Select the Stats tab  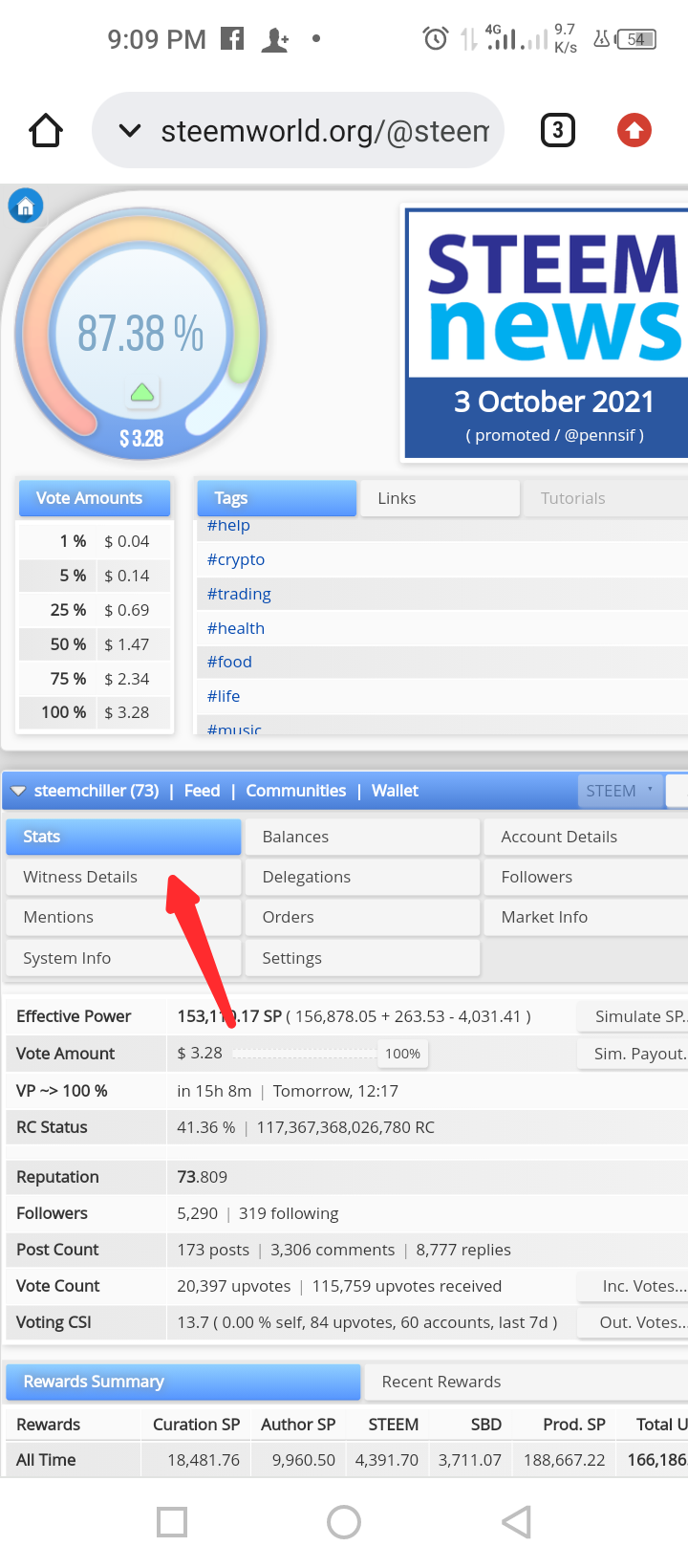coord(123,837)
